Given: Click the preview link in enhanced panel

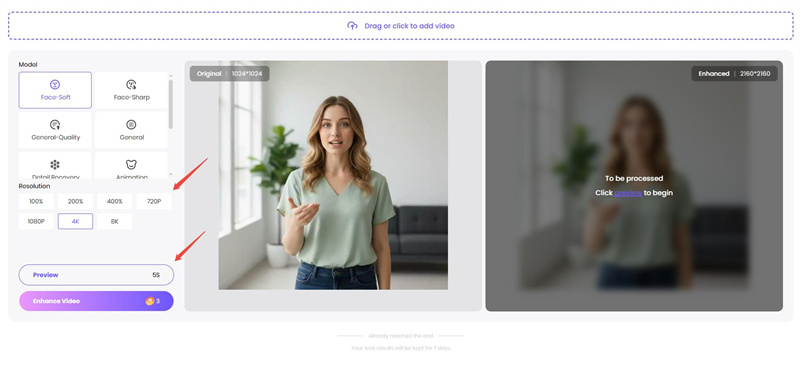Looking at the screenshot, I should 628,193.
